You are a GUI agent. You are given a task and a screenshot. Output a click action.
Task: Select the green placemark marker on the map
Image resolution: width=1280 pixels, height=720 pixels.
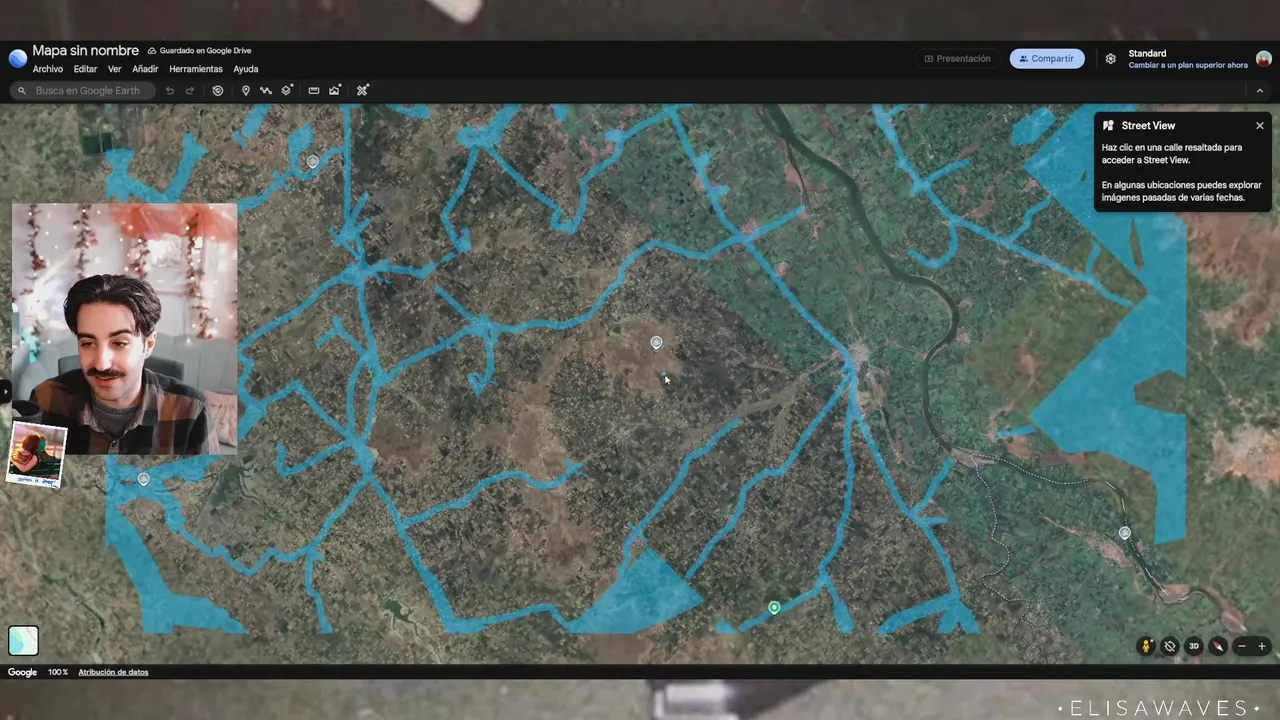click(774, 607)
